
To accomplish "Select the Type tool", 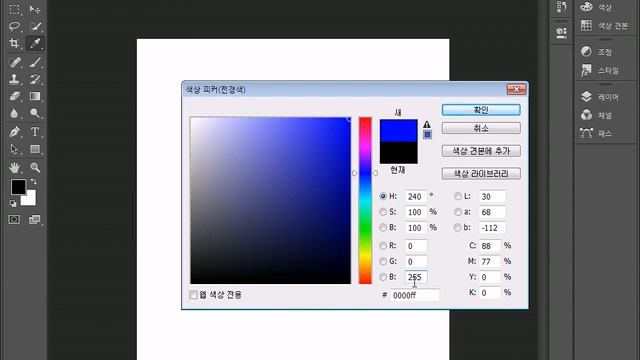I will tap(35, 132).
